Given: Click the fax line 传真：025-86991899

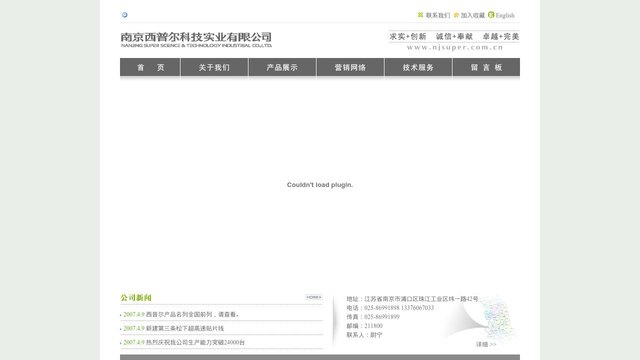Looking at the screenshot, I should [x=373, y=317].
